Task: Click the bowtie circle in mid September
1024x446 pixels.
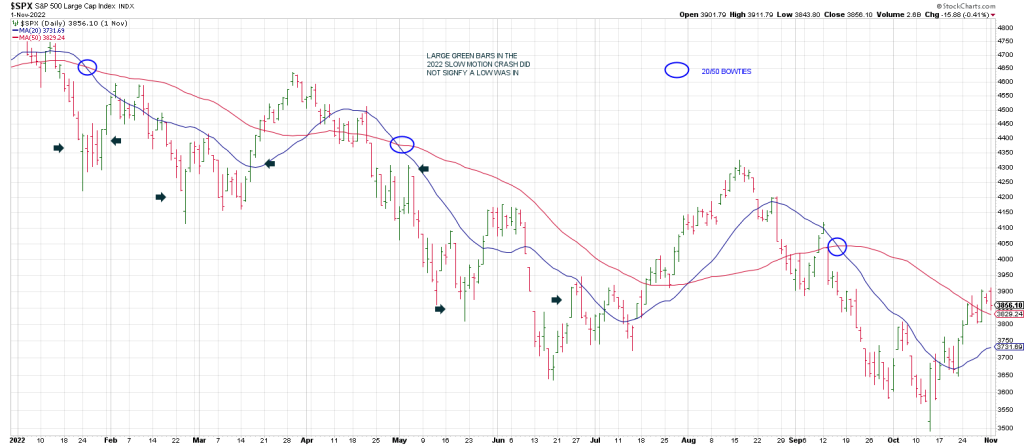Action: tap(838, 245)
